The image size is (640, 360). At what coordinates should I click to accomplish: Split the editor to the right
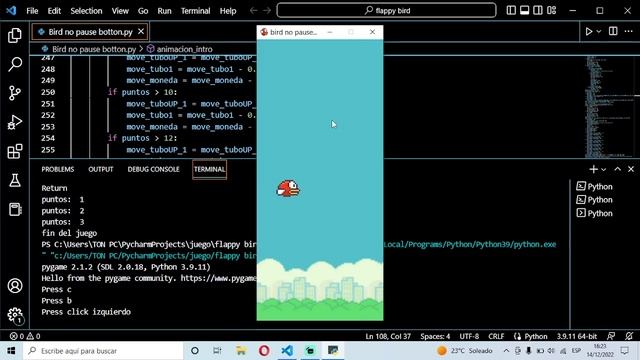(613, 31)
